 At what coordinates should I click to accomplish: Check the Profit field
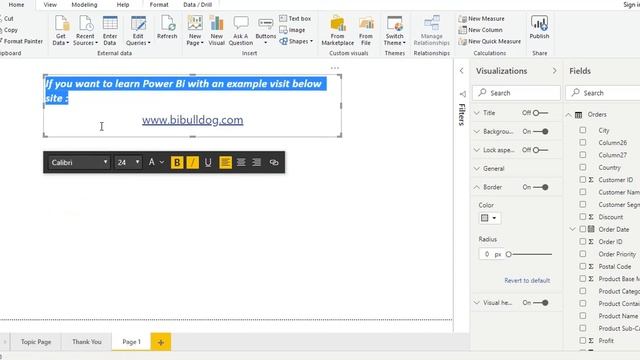[x=582, y=340]
